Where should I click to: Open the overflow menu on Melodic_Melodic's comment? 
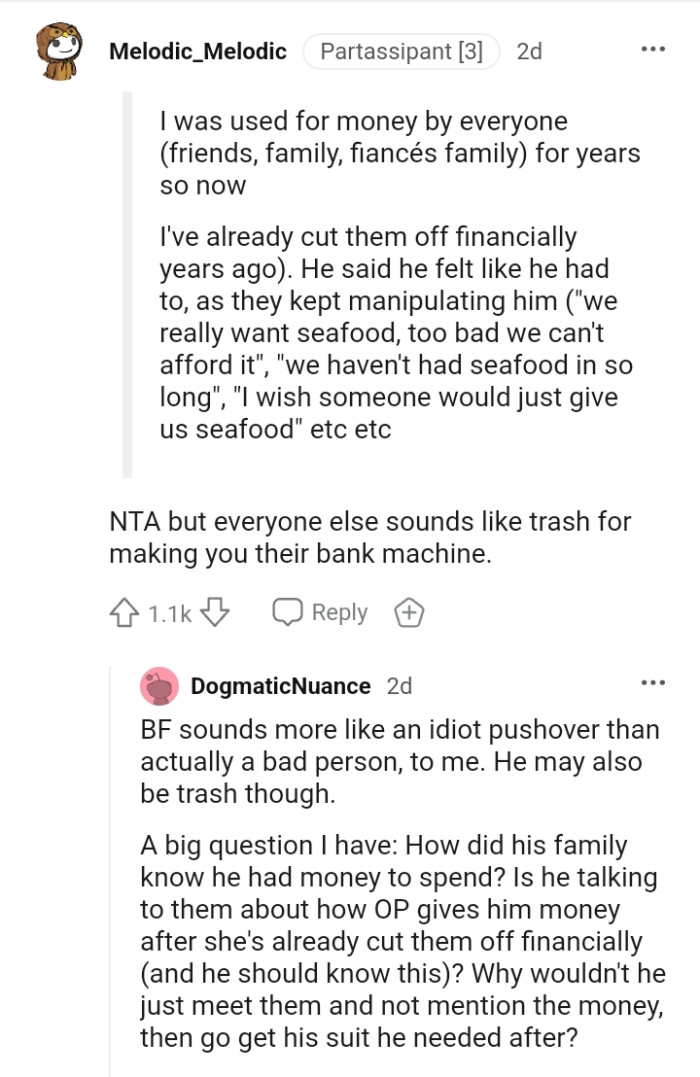(651, 47)
